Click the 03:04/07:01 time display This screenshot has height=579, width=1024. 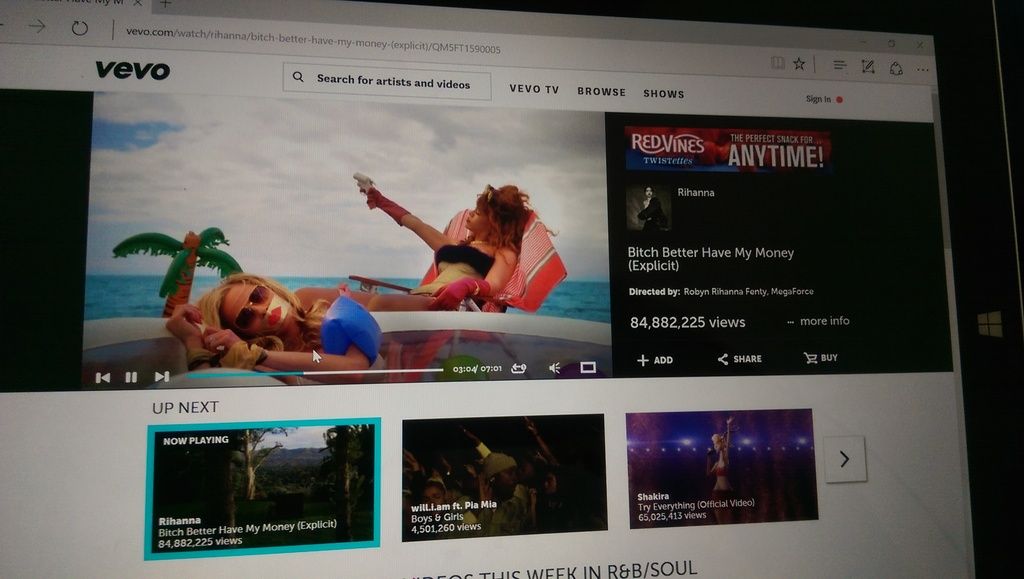[477, 369]
